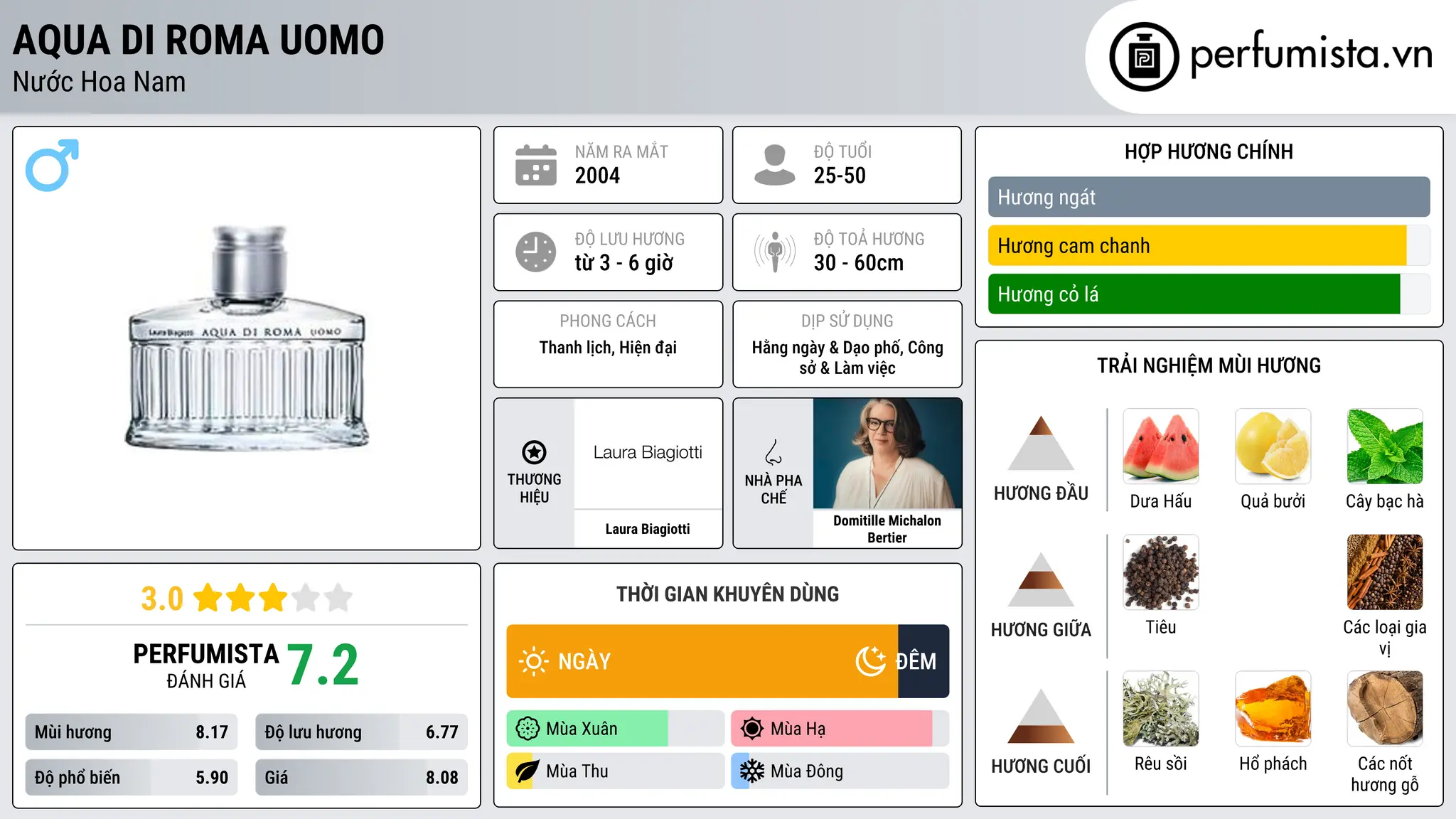Image resolution: width=1456 pixels, height=819 pixels.
Task: Select the black pepper note image
Action: tap(1161, 572)
